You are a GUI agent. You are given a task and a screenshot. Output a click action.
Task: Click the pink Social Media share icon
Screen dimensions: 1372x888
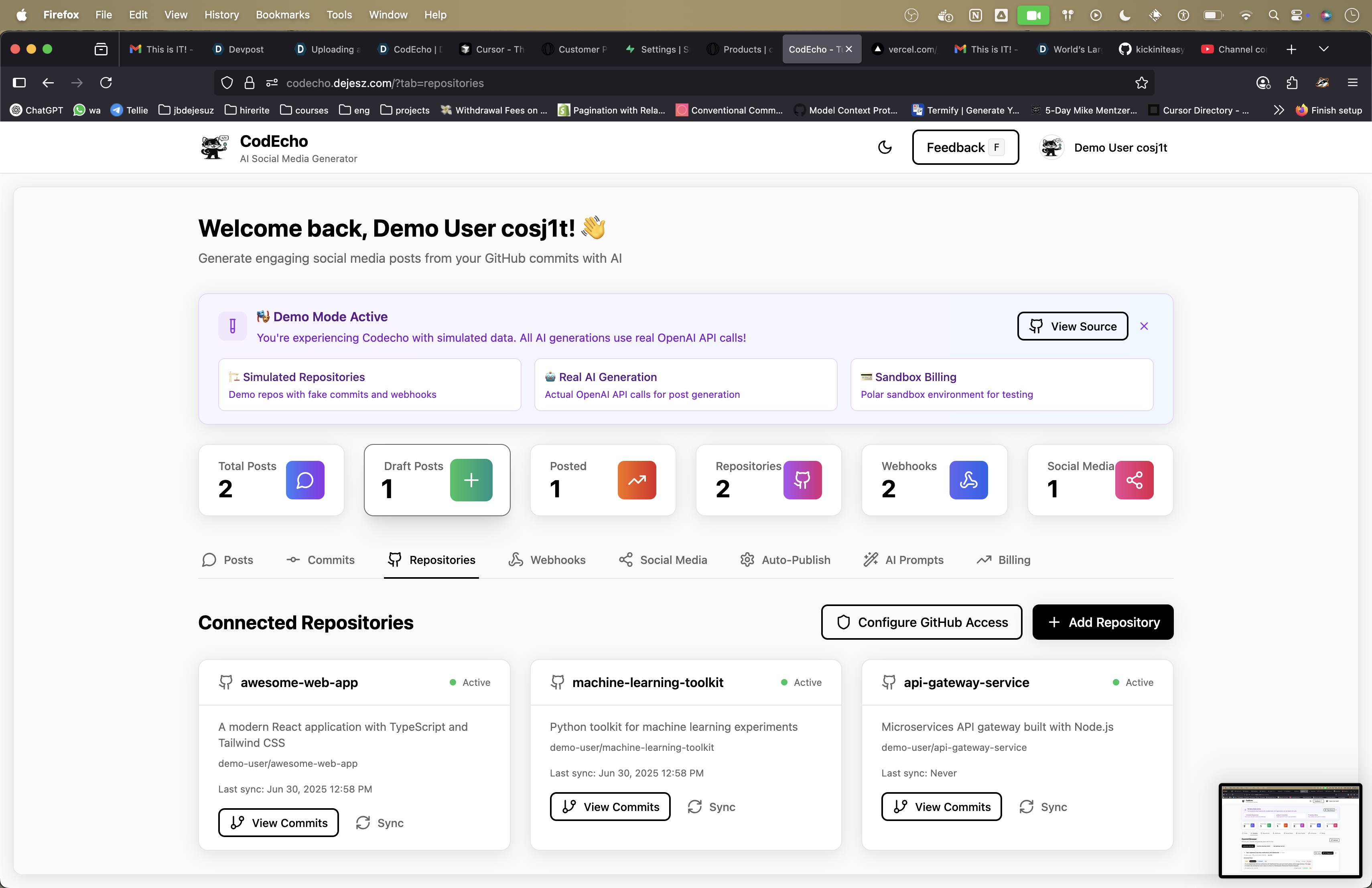(1134, 479)
